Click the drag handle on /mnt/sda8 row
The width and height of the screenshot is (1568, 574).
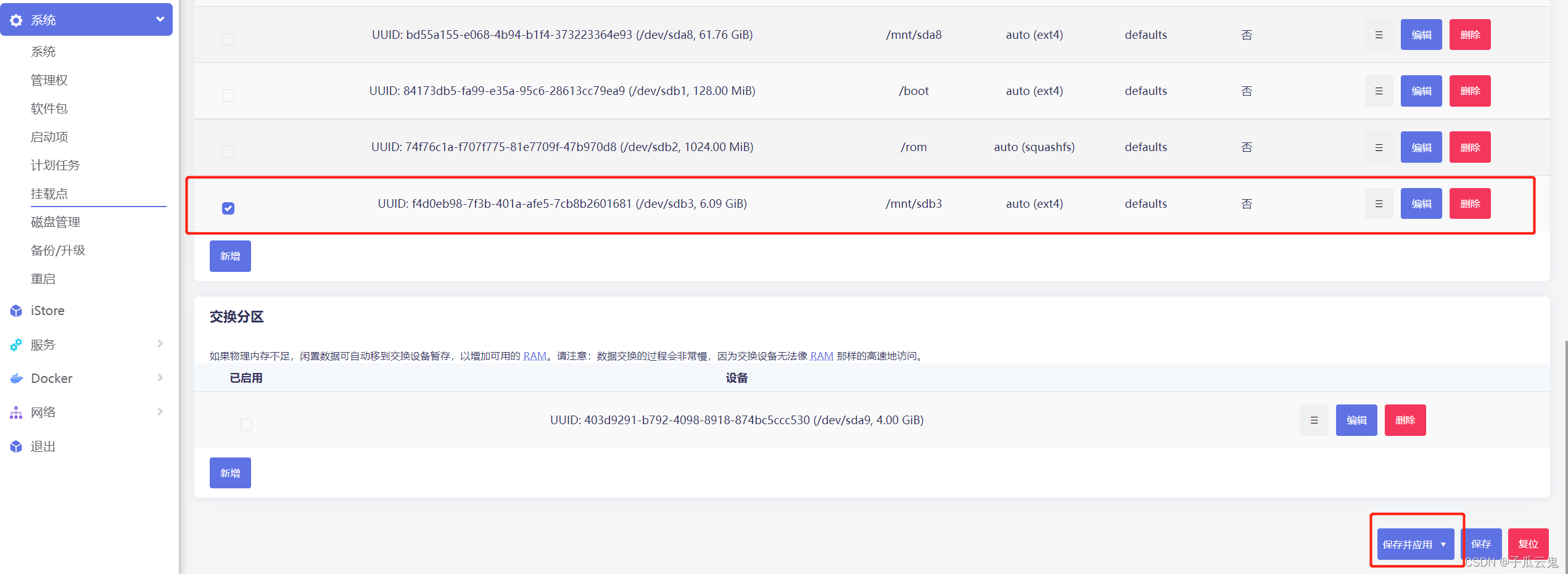point(1379,35)
